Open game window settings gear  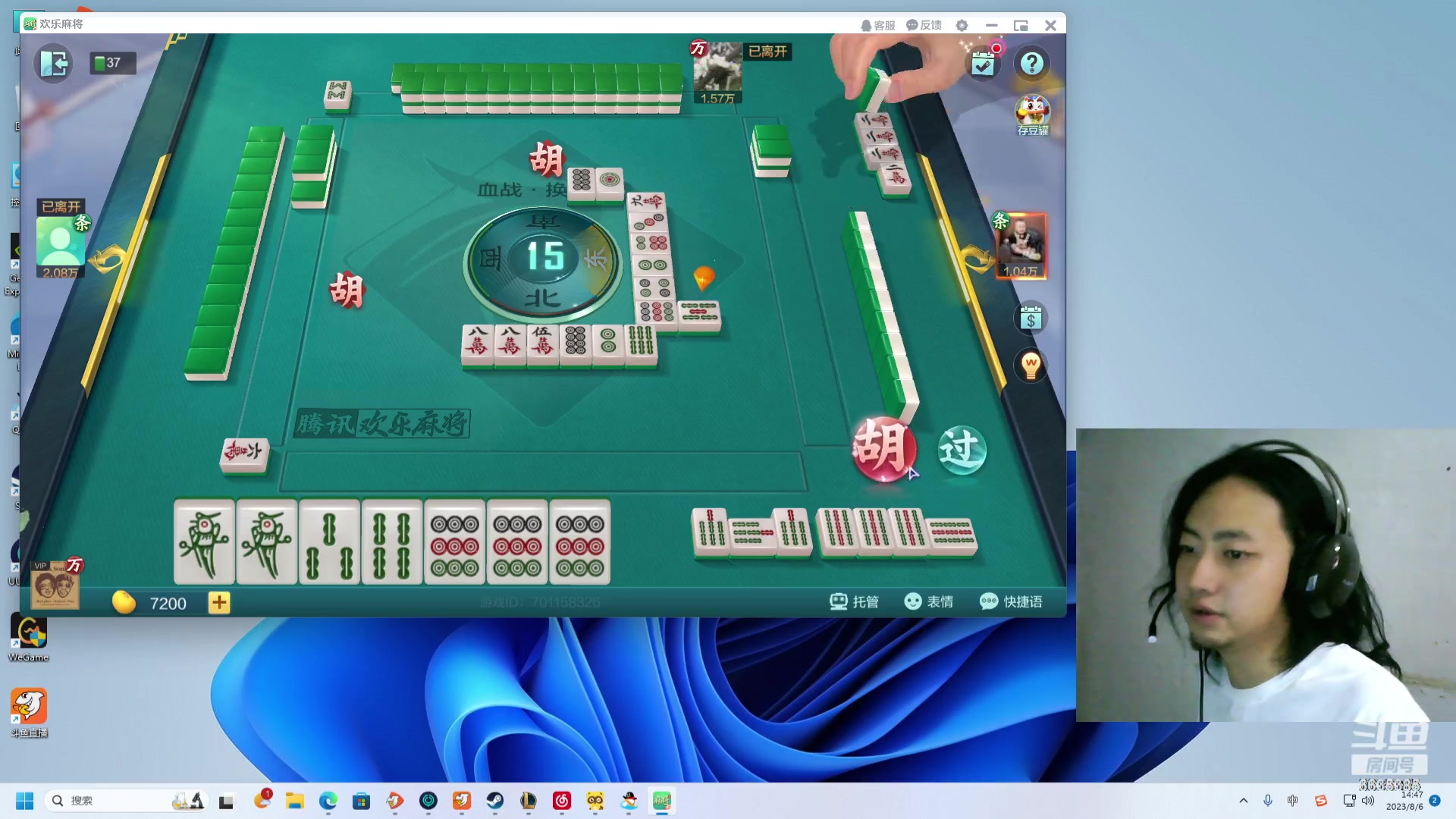962,25
